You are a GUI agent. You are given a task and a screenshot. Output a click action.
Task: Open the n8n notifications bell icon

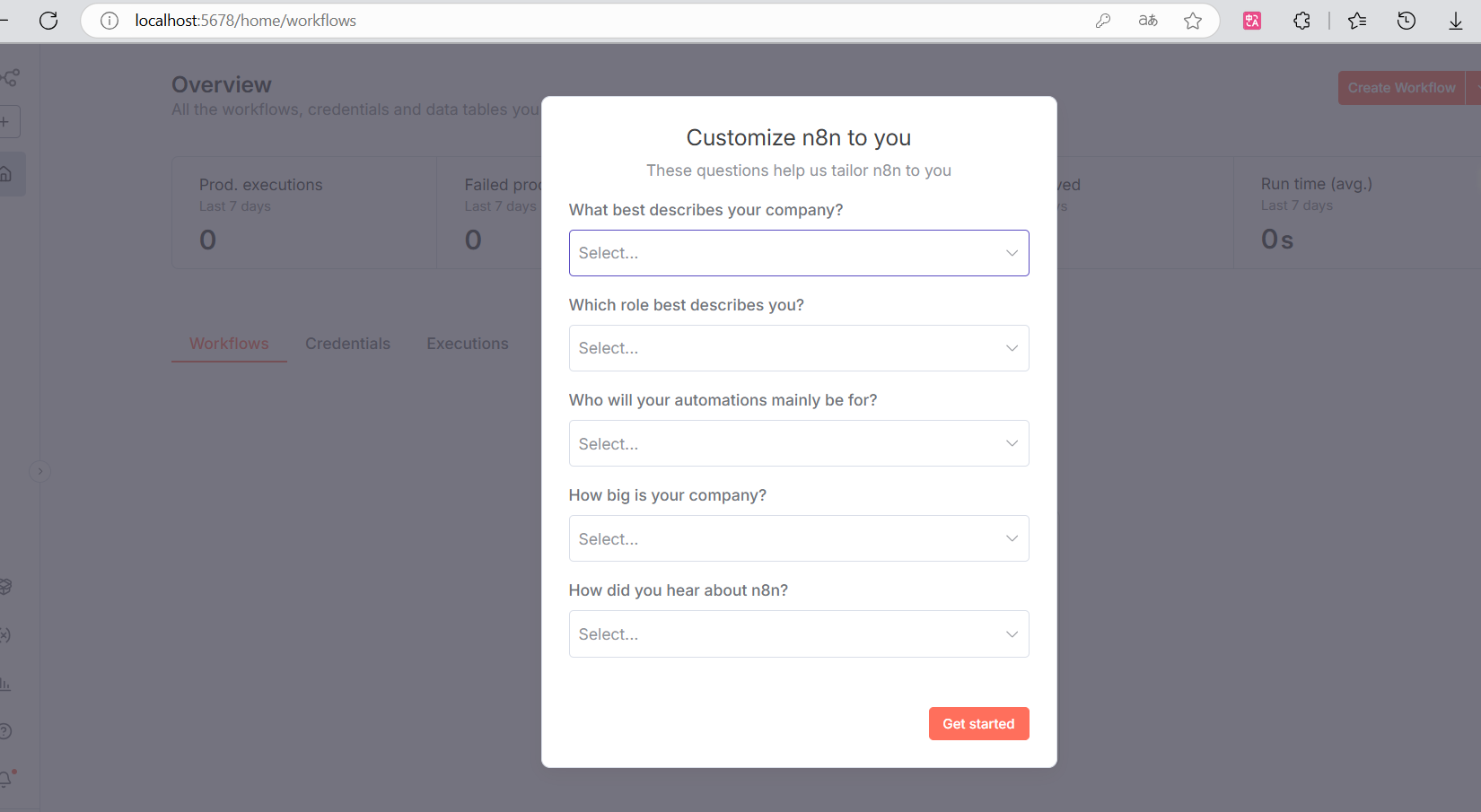click(6, 779)
